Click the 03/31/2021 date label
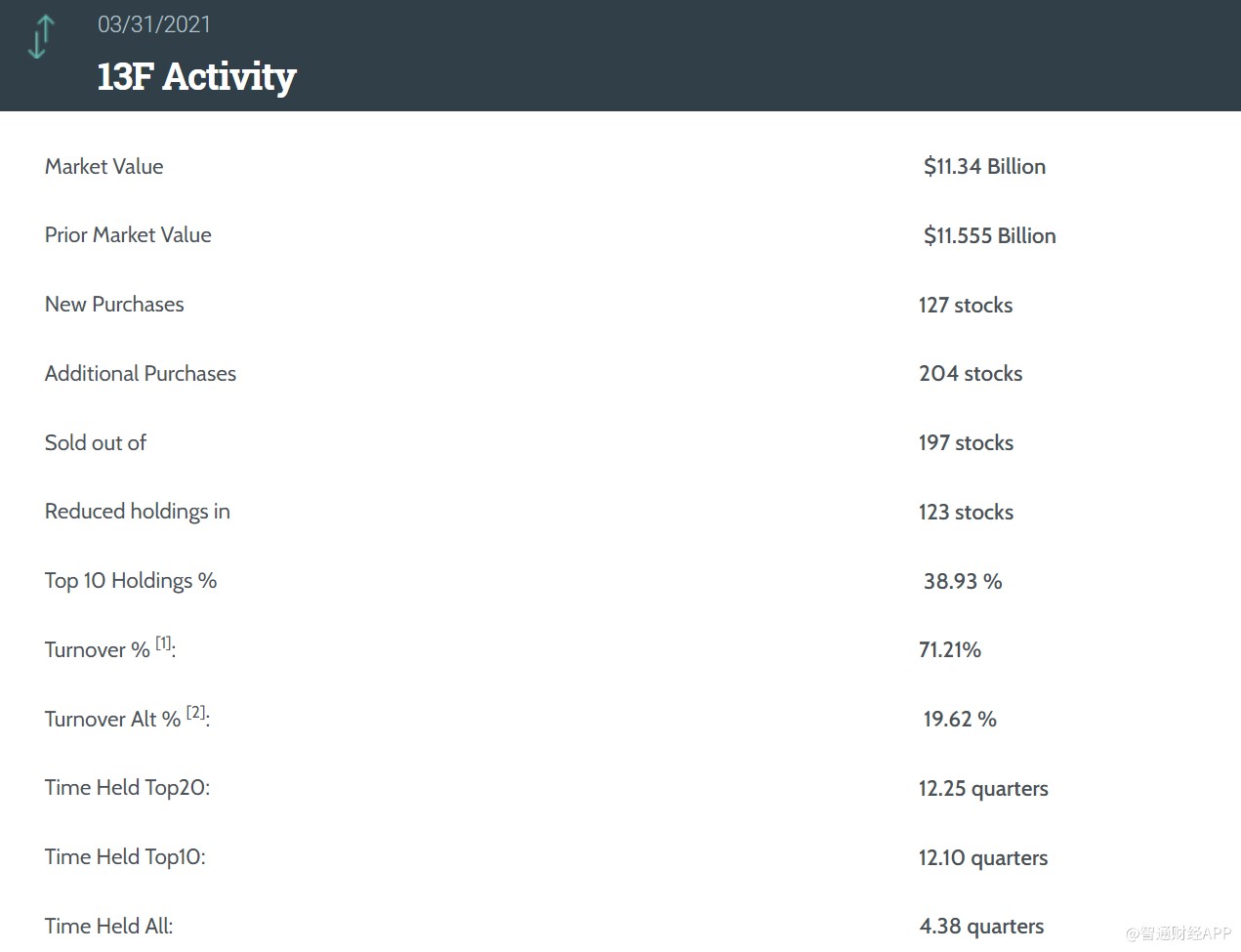Image resolution: width=1241 pixels, height=952 pixels. (x=153, y=24)
